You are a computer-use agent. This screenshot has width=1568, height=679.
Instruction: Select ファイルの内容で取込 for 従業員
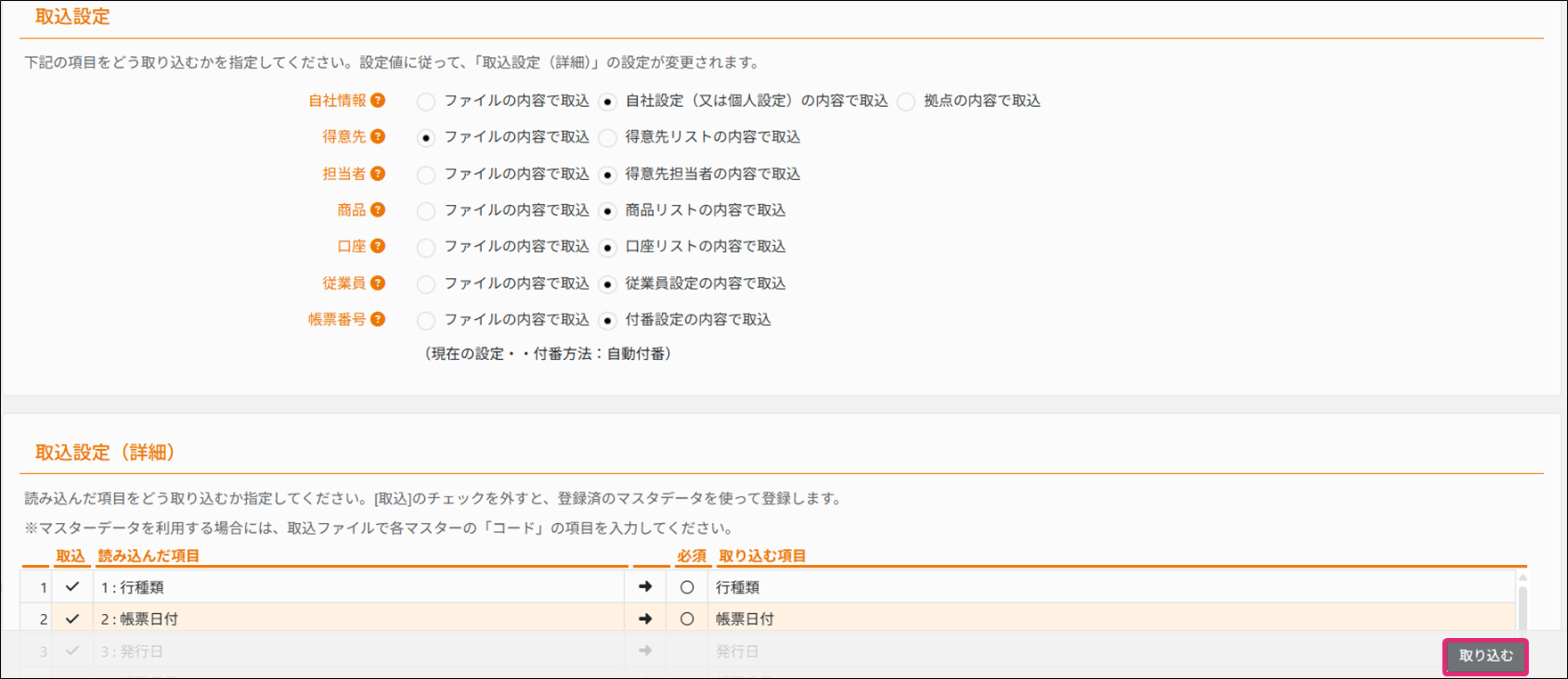427,284
